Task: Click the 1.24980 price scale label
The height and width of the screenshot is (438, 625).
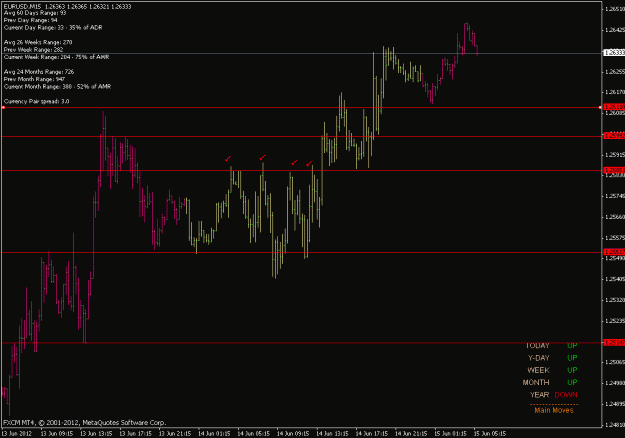Action: [615, 383]
